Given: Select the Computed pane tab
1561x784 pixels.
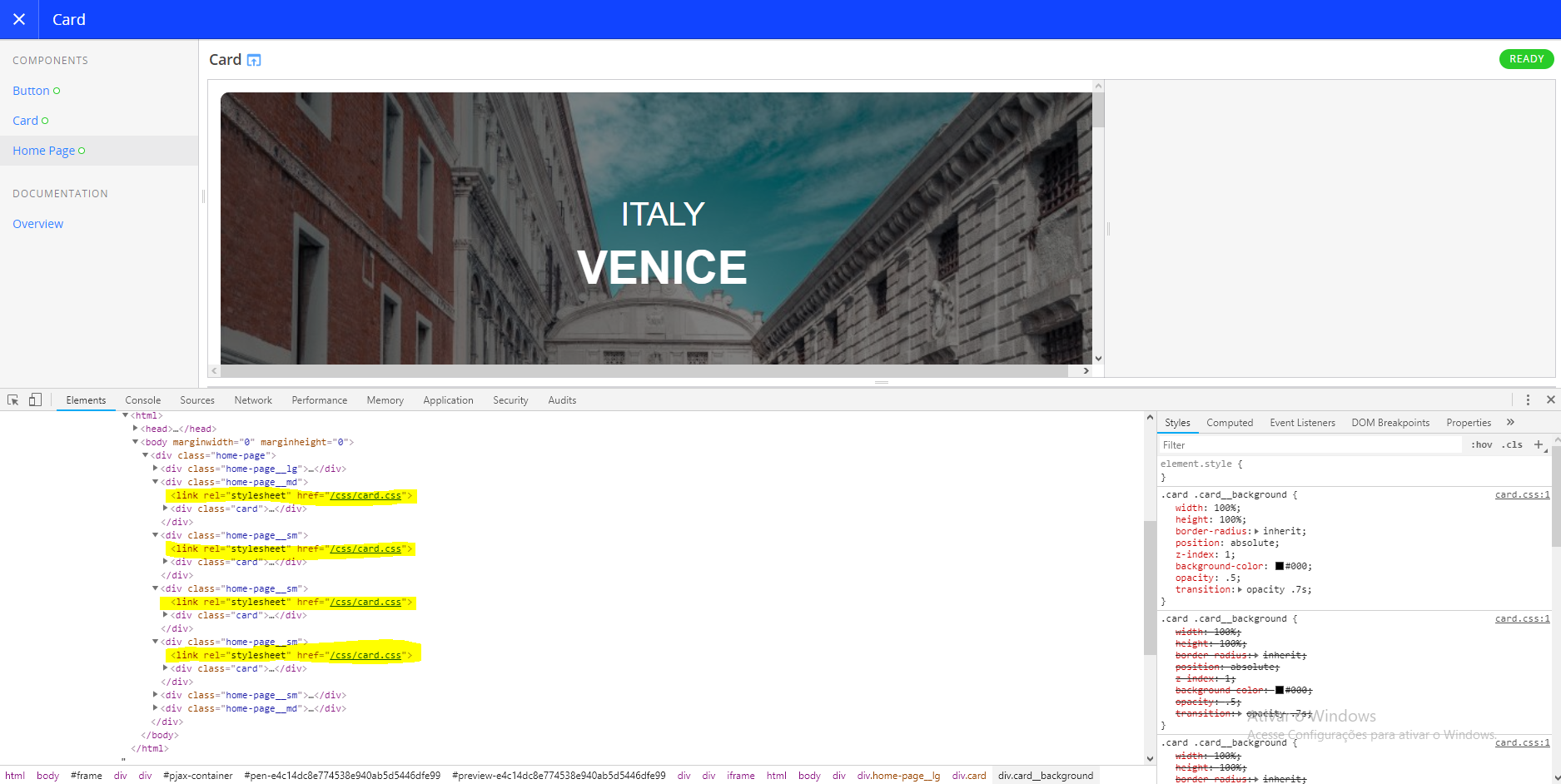Looking at the screenshot, I should coord(1230,423).
